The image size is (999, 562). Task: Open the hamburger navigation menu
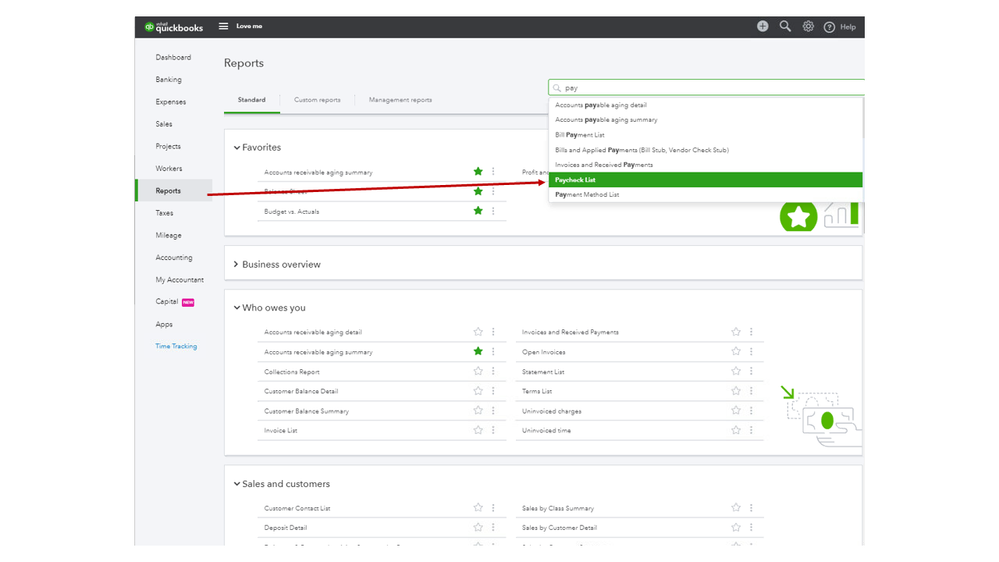tap(223, 27)
